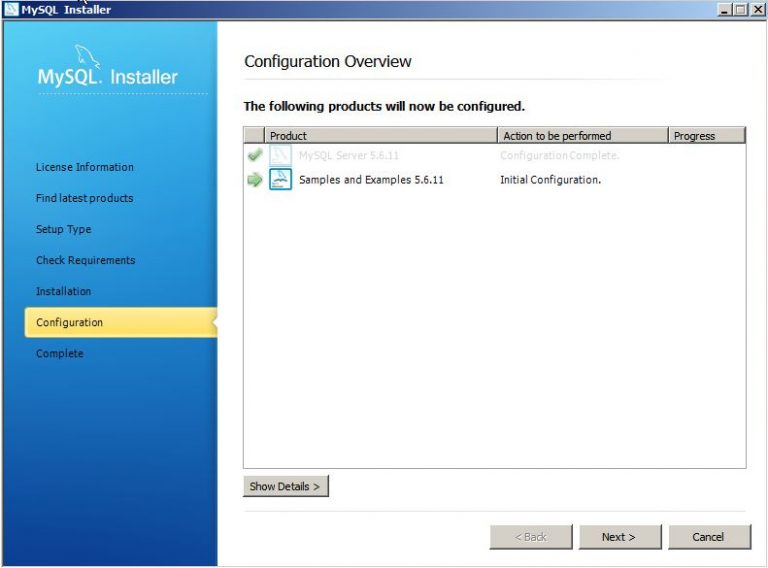Open Installation step in sidebar
Image resolution: width=768 pixels, height=568 pixels.
tap(64, 291)
